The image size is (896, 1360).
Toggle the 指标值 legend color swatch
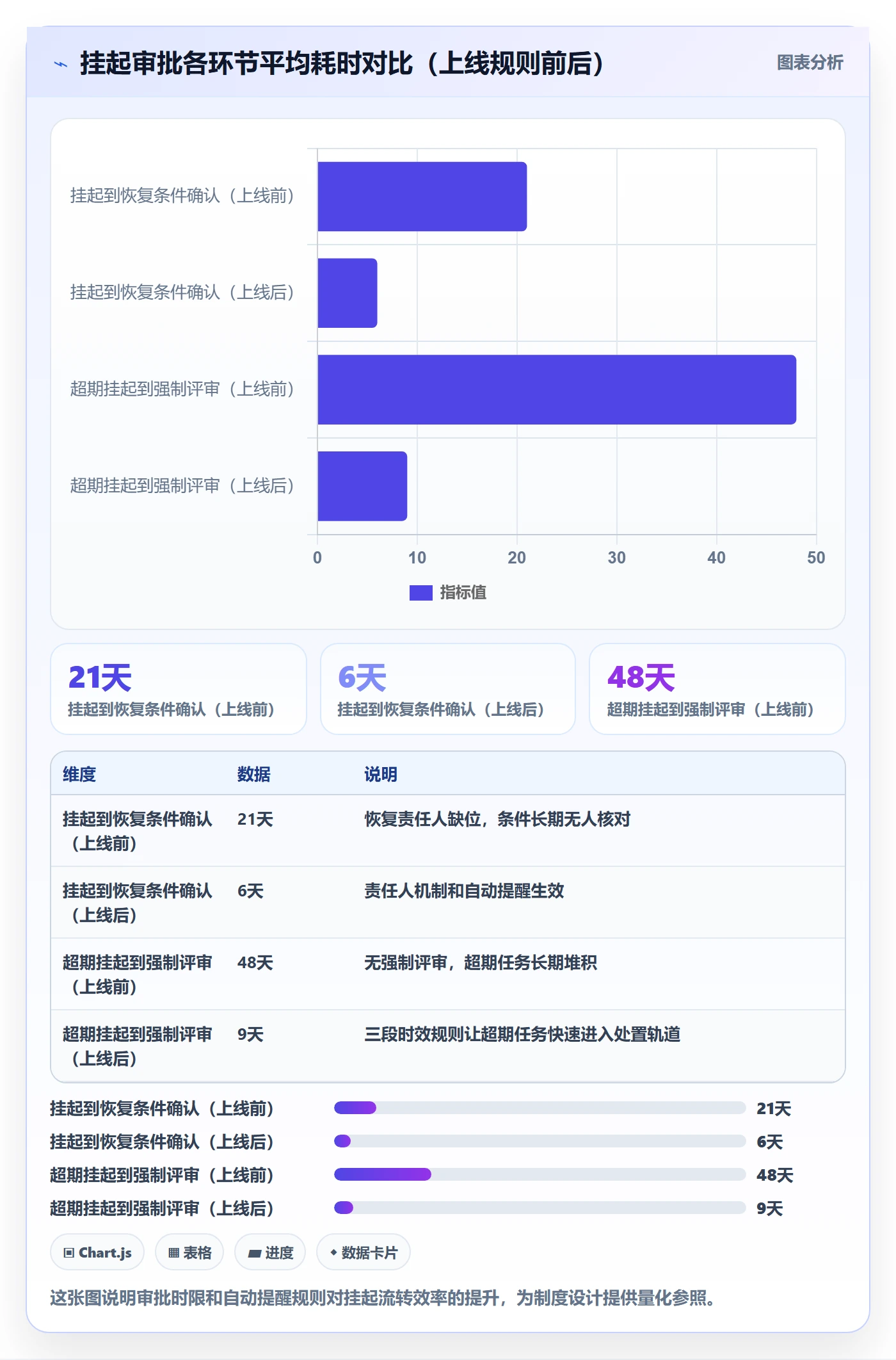point(420,593)
